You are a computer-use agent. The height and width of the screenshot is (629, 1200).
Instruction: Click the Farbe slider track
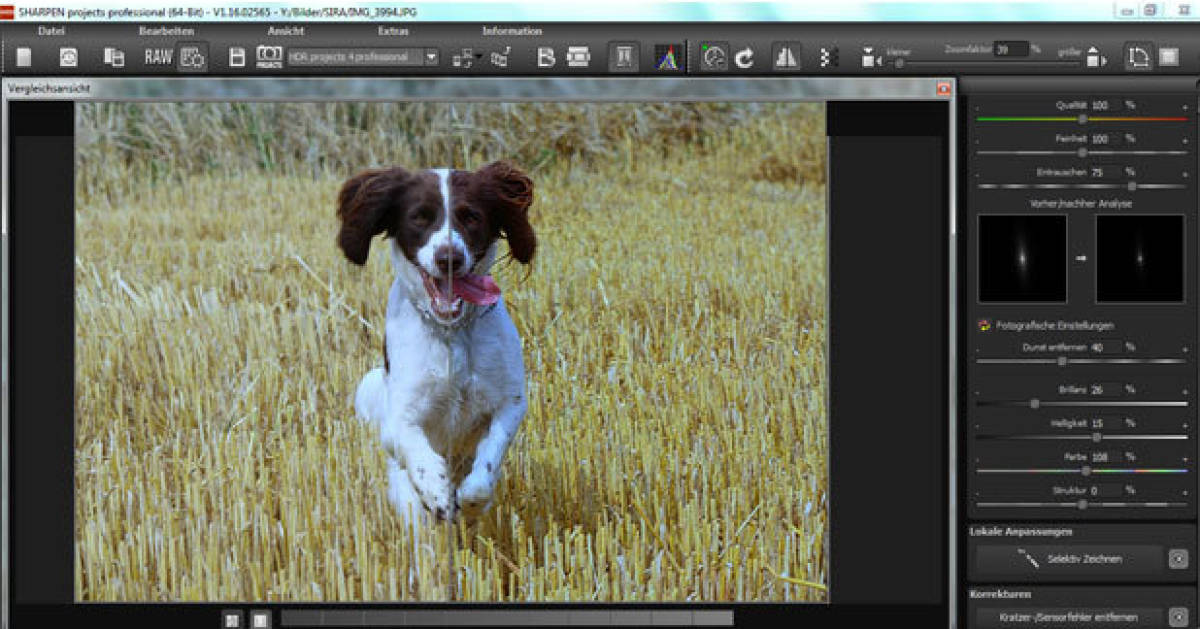(1082, 471)
